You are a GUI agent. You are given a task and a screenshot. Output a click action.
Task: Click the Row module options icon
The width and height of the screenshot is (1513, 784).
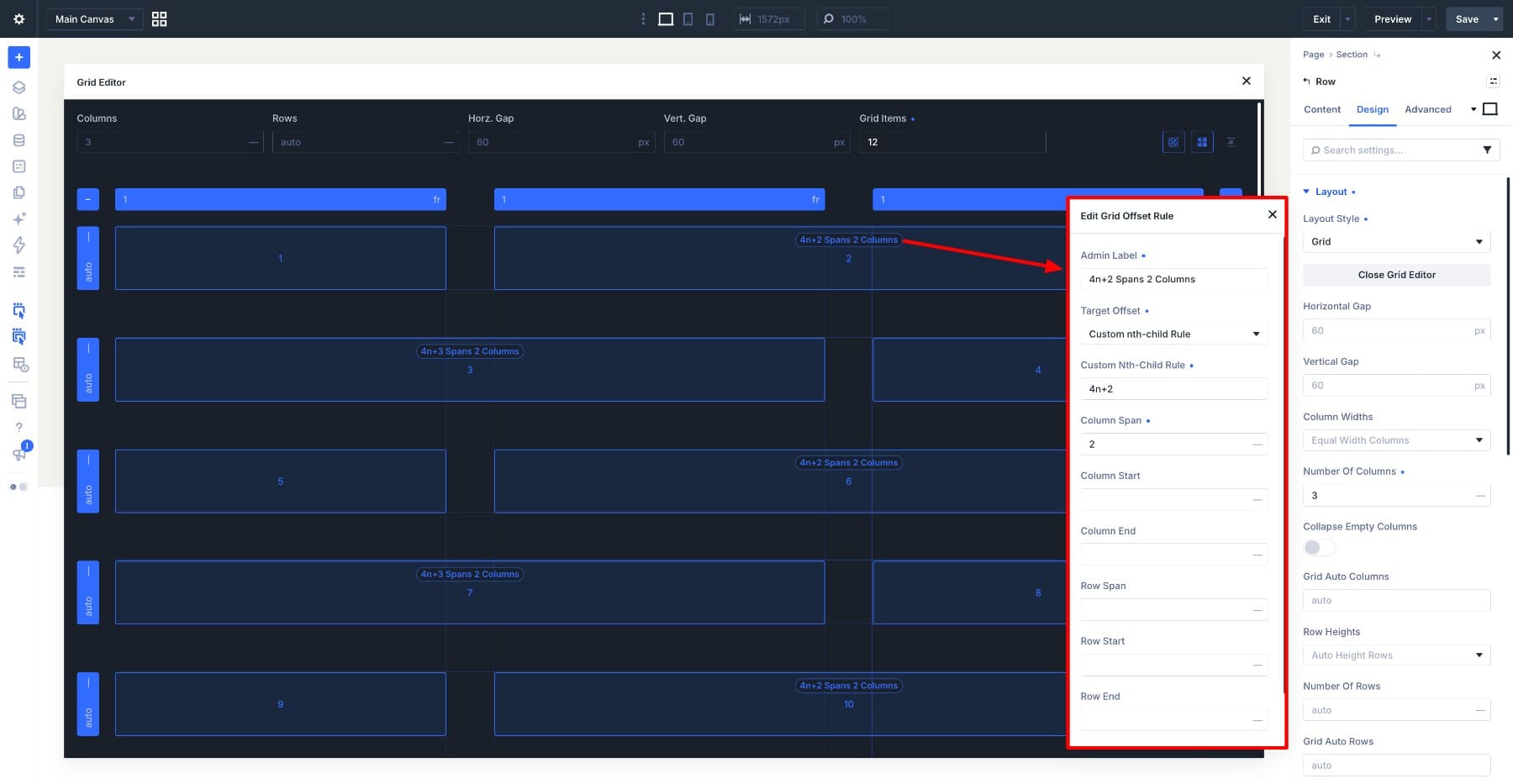tap(1493, 82)
